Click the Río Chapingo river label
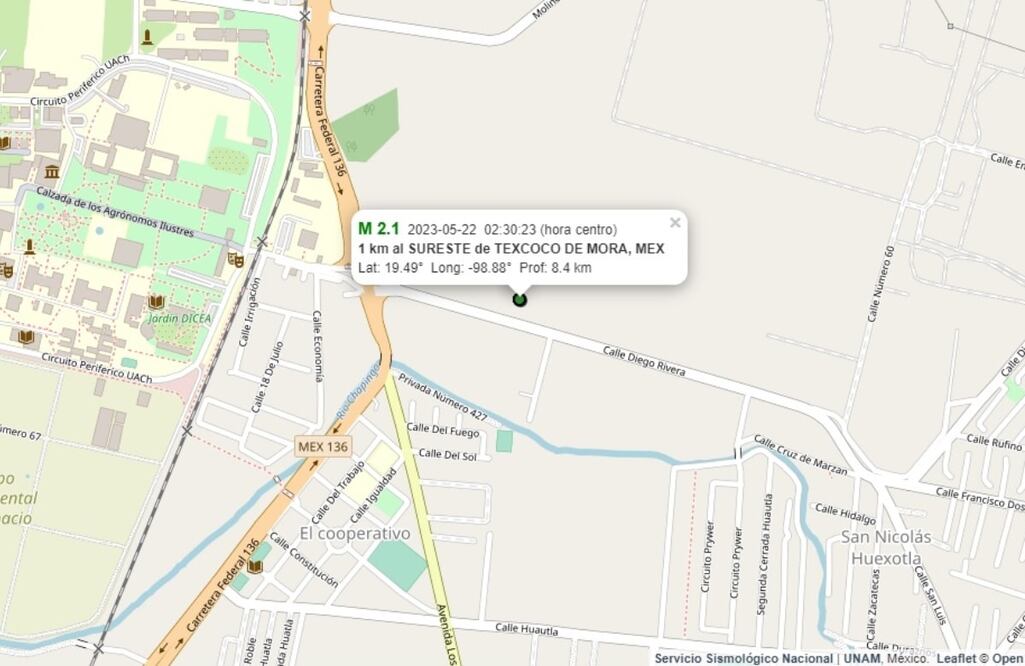The image size is (1025, 666). pyautogui.click(x=358, y=390)
